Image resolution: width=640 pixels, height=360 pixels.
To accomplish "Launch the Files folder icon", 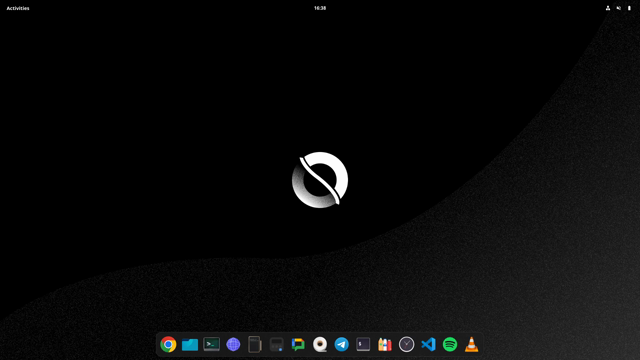I will tap(190, 344).
